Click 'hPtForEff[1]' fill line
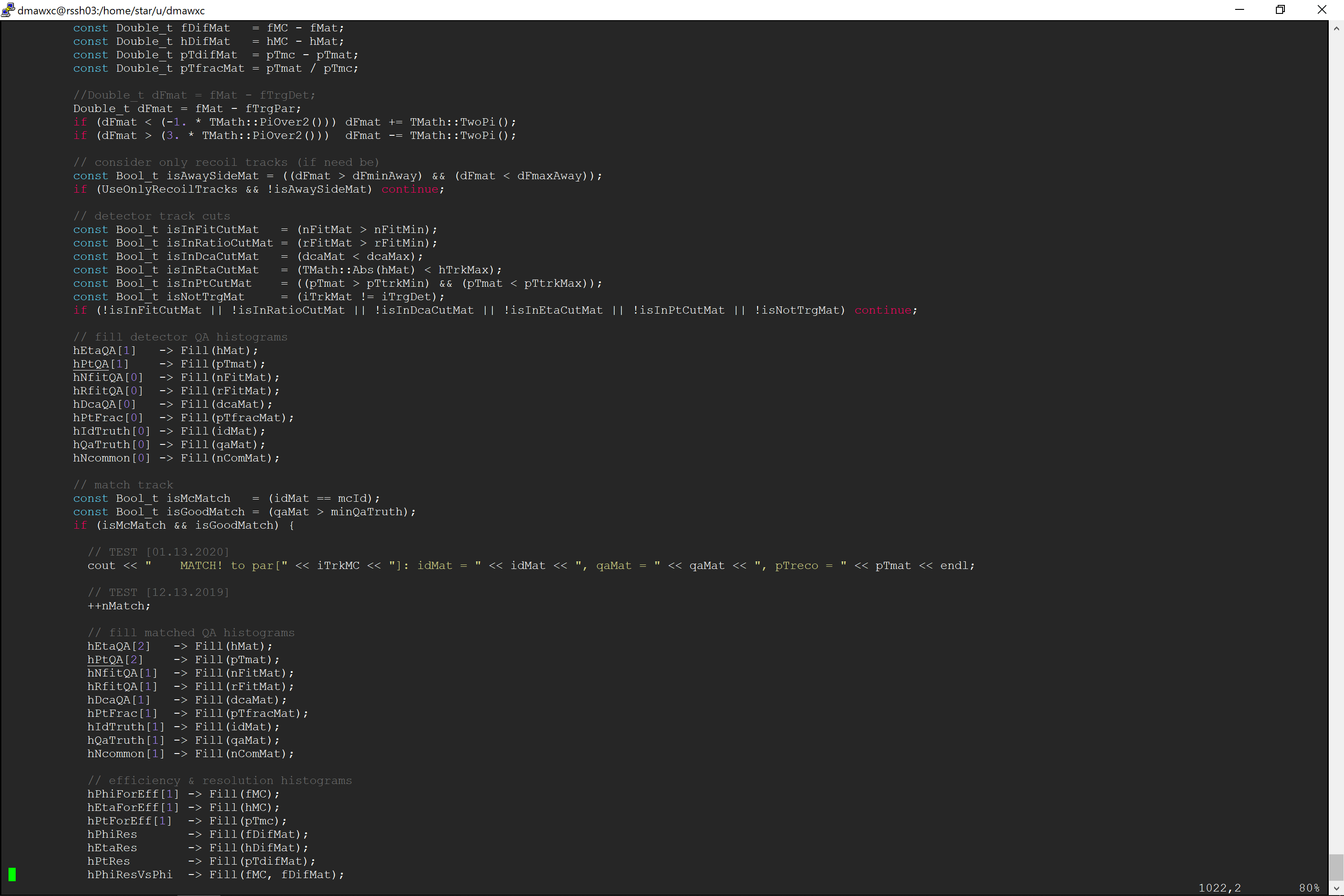The height and width of the screenshot is (896, 1344). [x=187, y=821]
